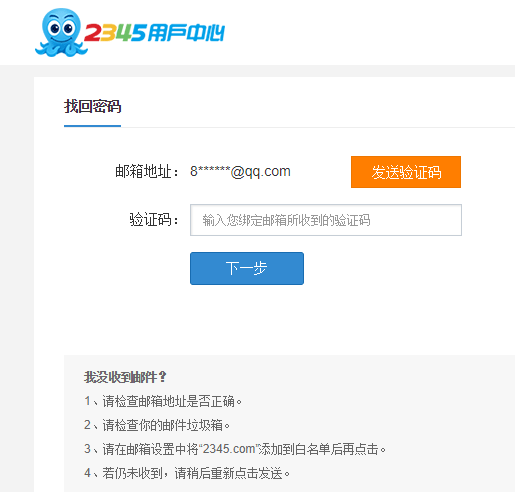Click the number 1 of the first tip
The height and width of the screenshot is (492, 515).
(87, 401)
